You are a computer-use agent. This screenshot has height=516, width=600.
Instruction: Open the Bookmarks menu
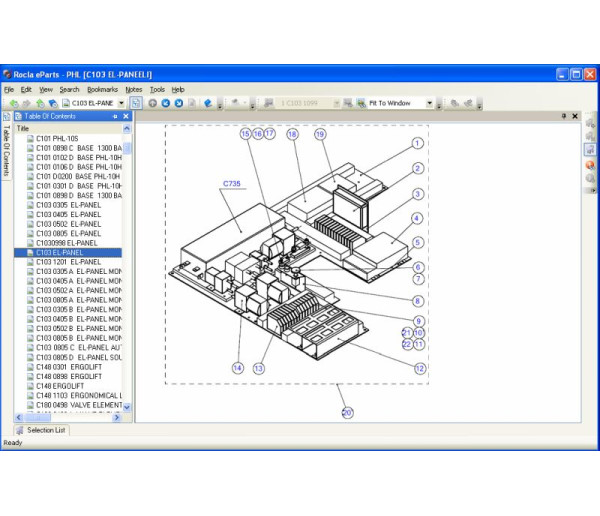coord(101,89)
